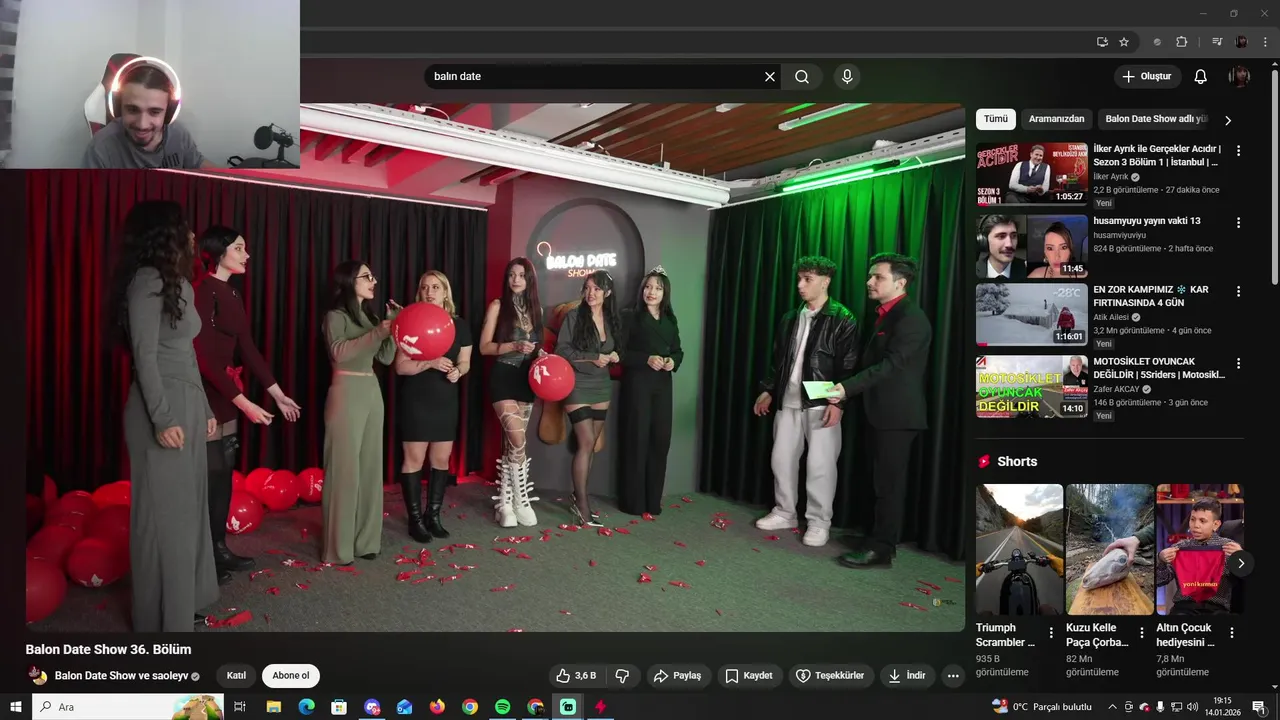The image size is (1280, 720).
Task: Dislike the video with thumbs down
Action: (x=622, y=676)
